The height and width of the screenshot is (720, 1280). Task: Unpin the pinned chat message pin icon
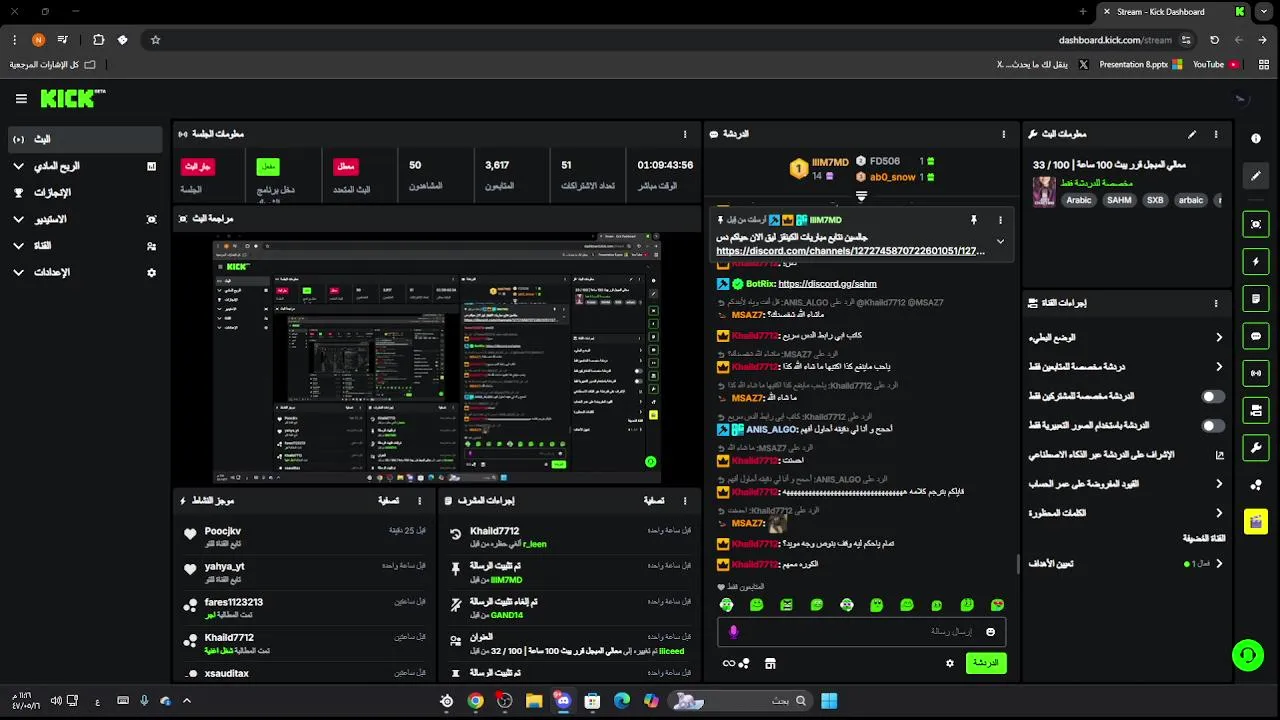pos(972,220)
